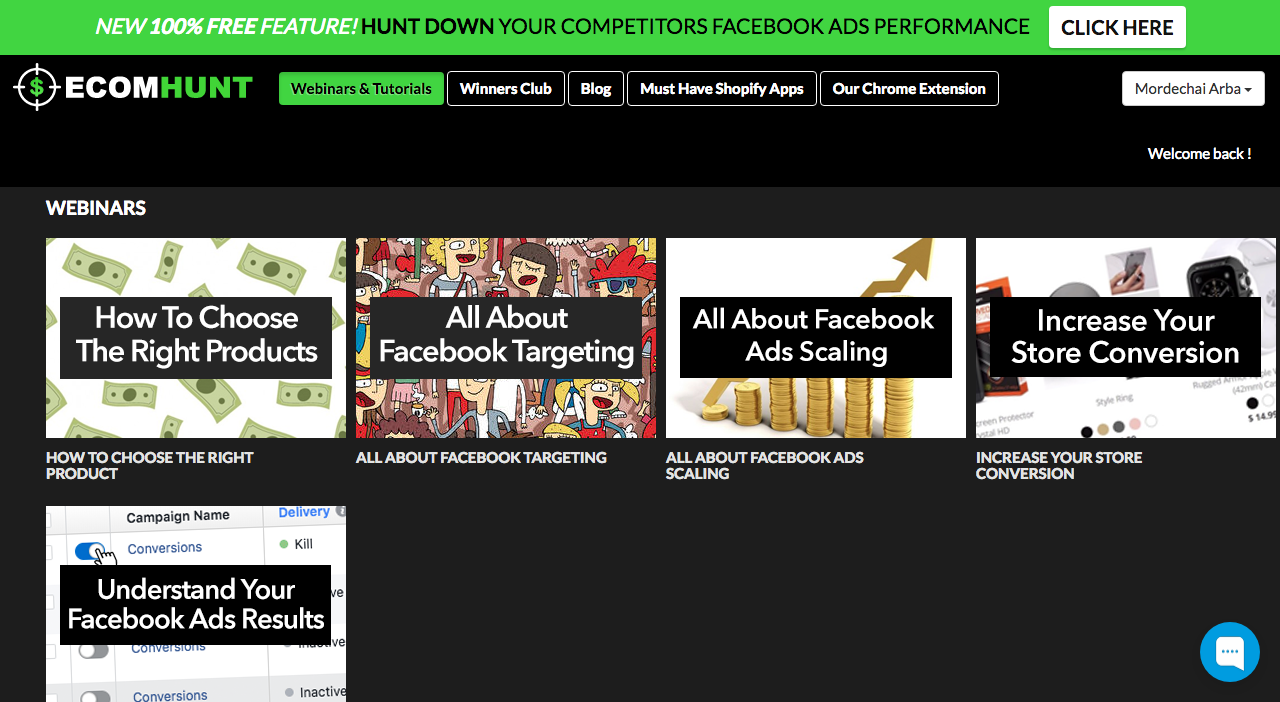Open Must Have Shopify Apps
Screen dimensions: 1280x702
click(x=722, y=88)
